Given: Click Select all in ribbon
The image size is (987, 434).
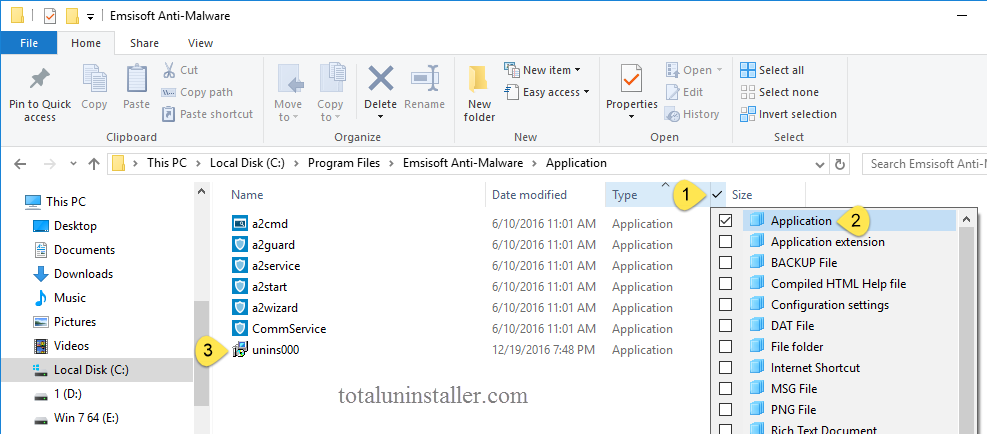Looking at the screenshot, I should 772,70.
